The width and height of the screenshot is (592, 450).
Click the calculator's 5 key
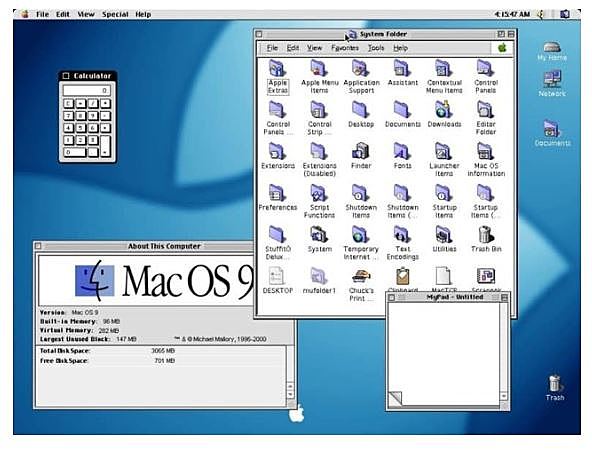click(x=80, y=128)
